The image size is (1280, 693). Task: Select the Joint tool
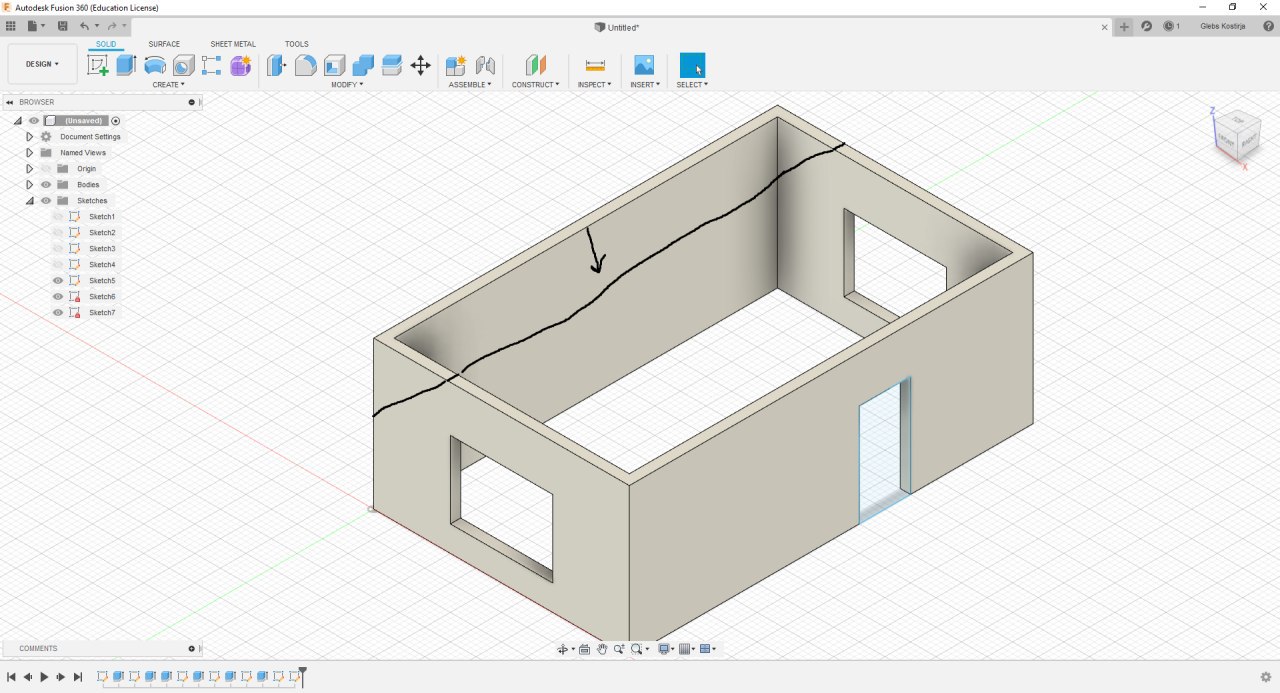point(485,66)
